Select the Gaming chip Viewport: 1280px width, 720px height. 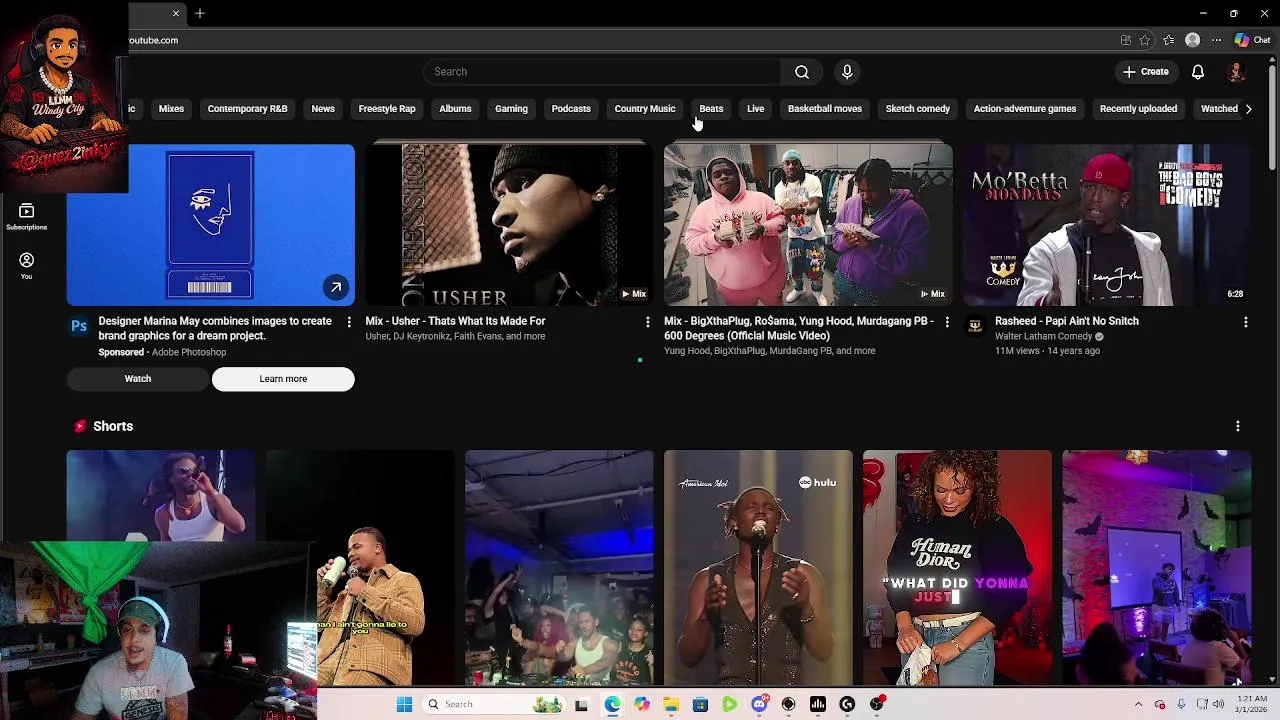click(511, 108)
